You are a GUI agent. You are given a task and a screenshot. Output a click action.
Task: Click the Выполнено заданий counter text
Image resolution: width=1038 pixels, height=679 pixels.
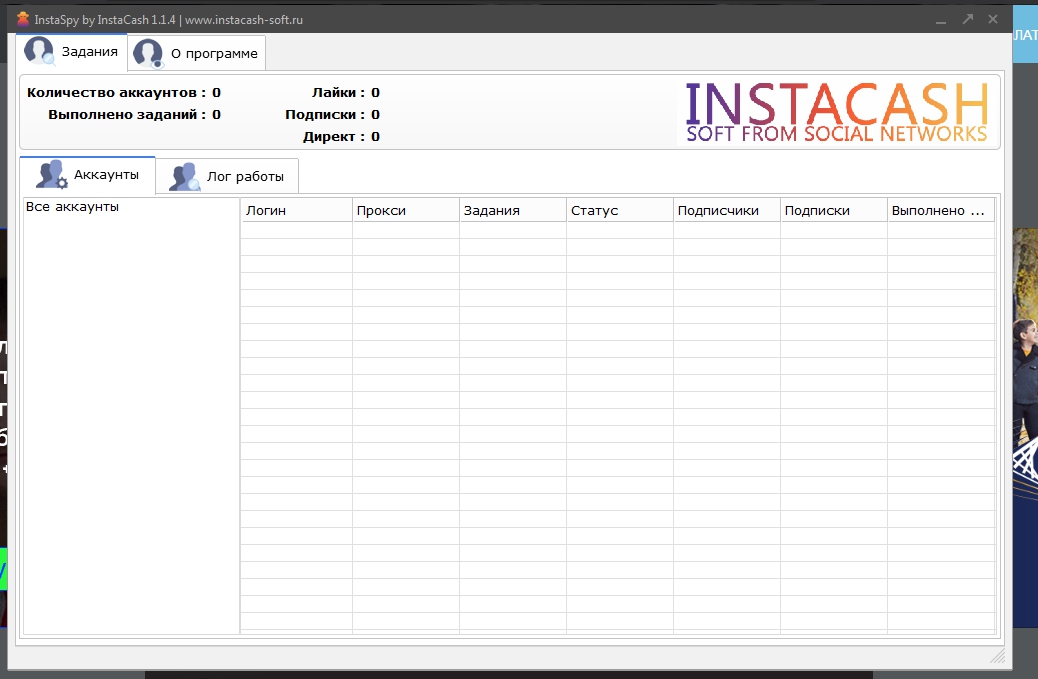point(134,114)
